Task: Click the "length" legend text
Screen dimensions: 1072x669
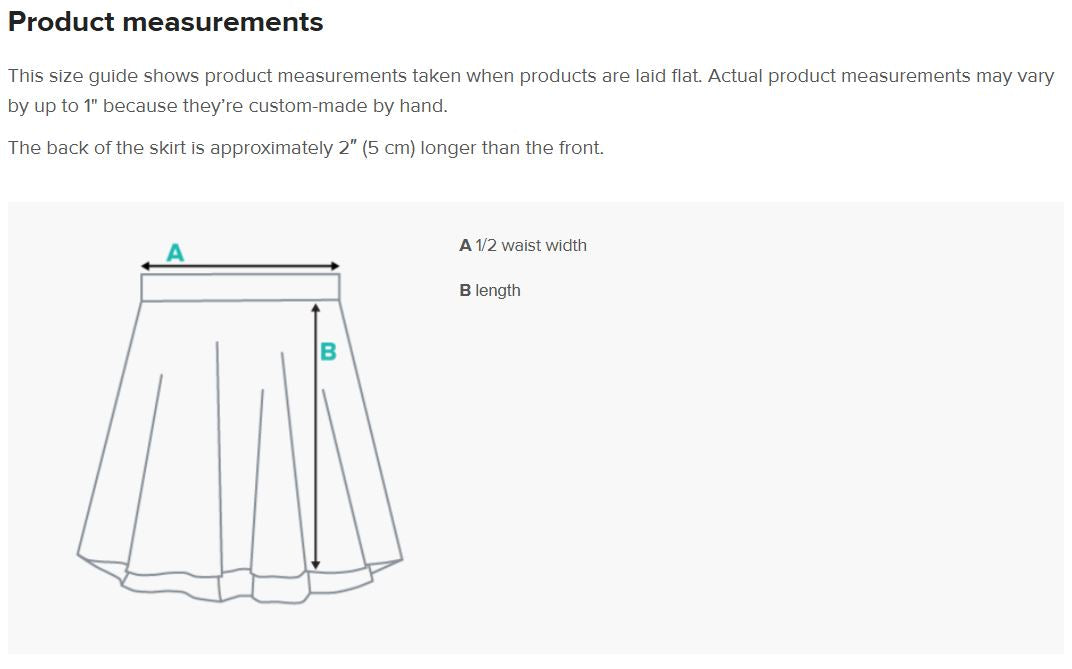Action: [498, 290]
